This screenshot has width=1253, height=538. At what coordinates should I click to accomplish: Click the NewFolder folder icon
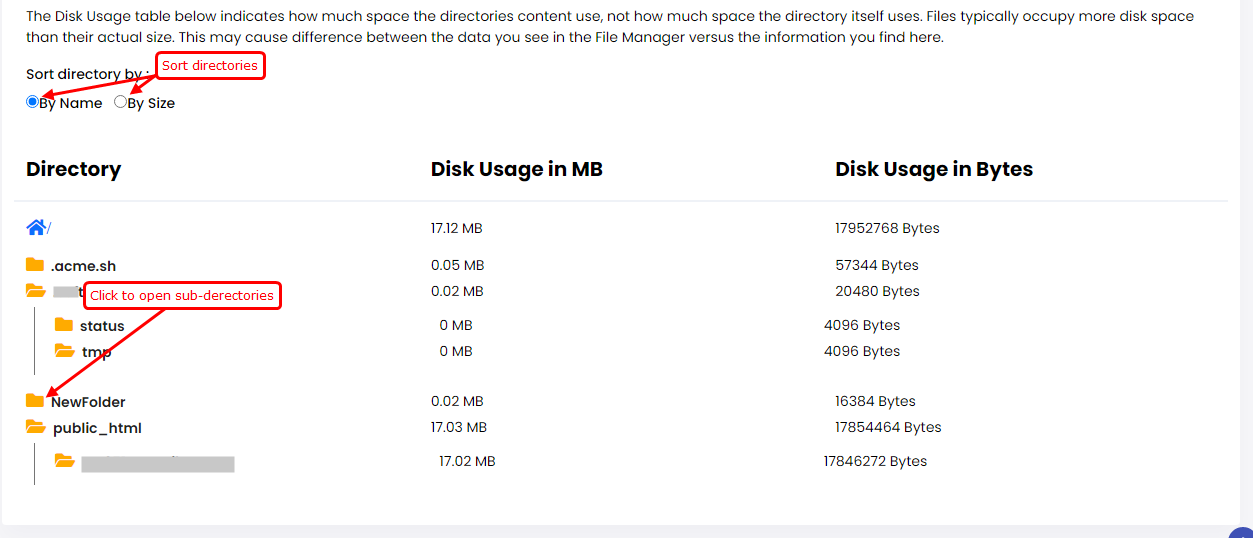[36, 401]
